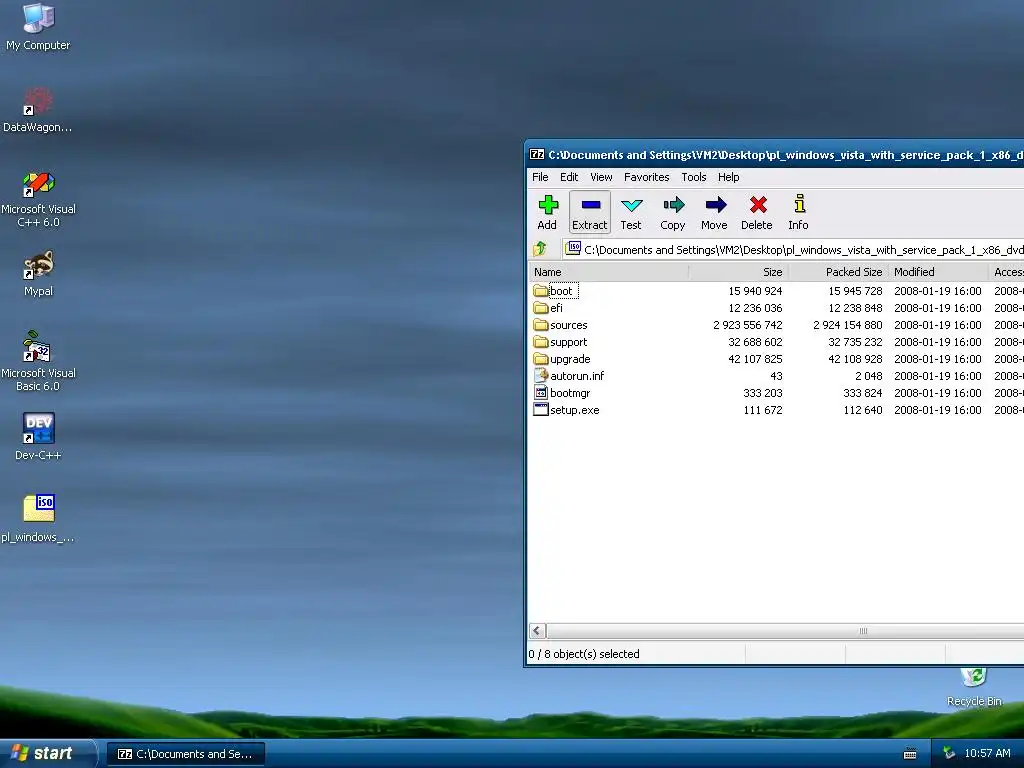
Task: Open the Edit menu
Action: click(569, 177)
